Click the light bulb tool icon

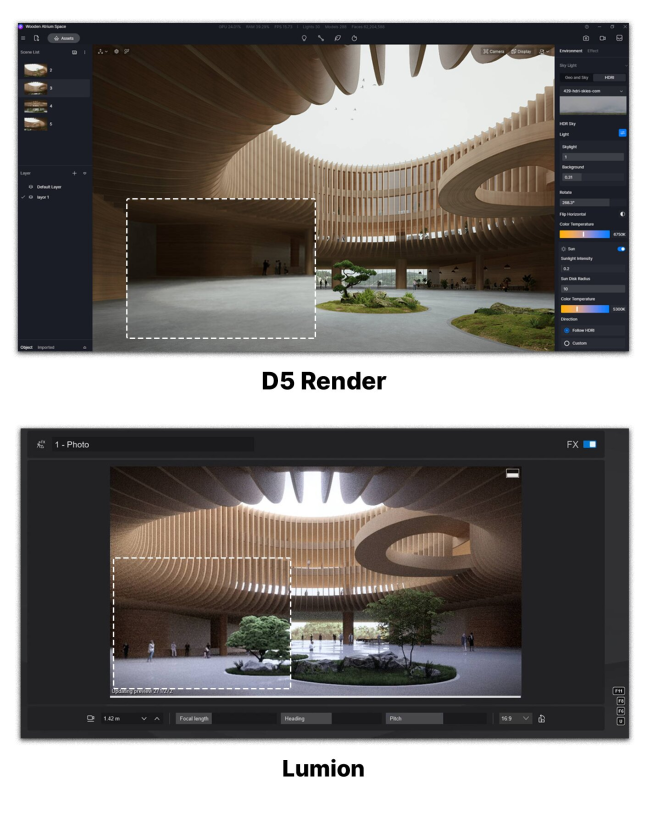coord(304,38)
